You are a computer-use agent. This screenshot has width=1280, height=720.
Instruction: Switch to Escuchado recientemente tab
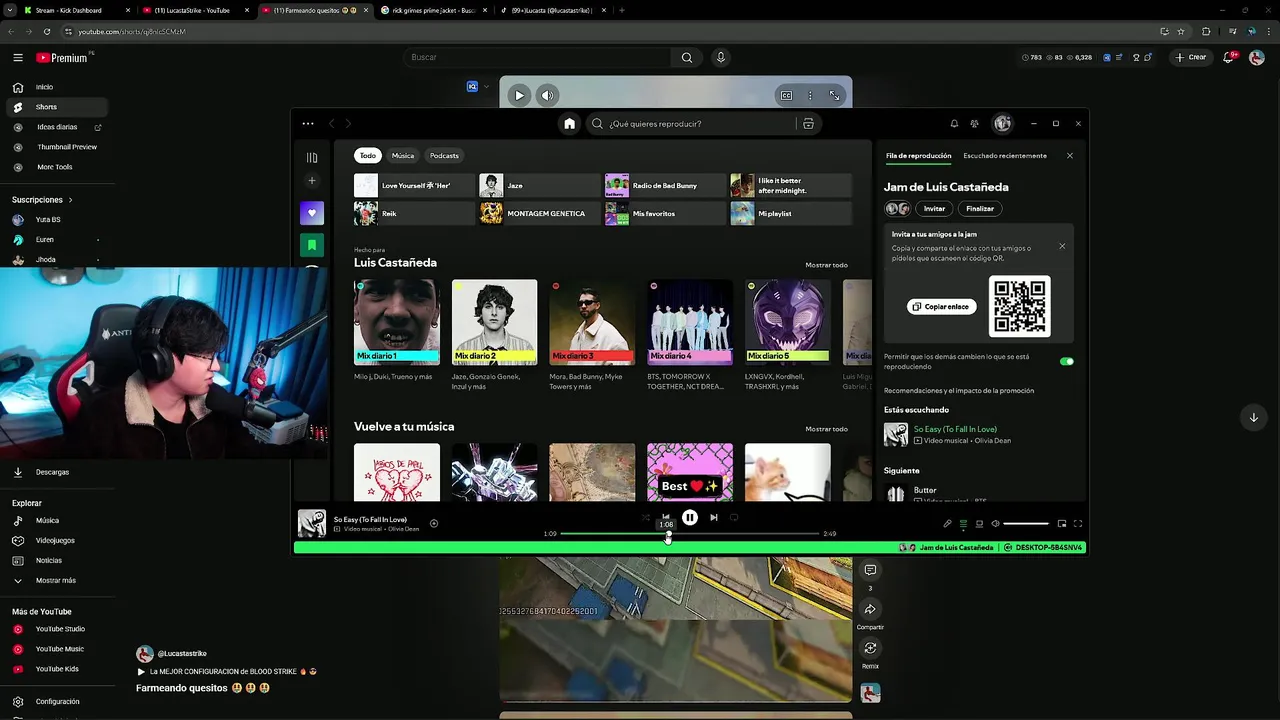tap(1005, 156)
